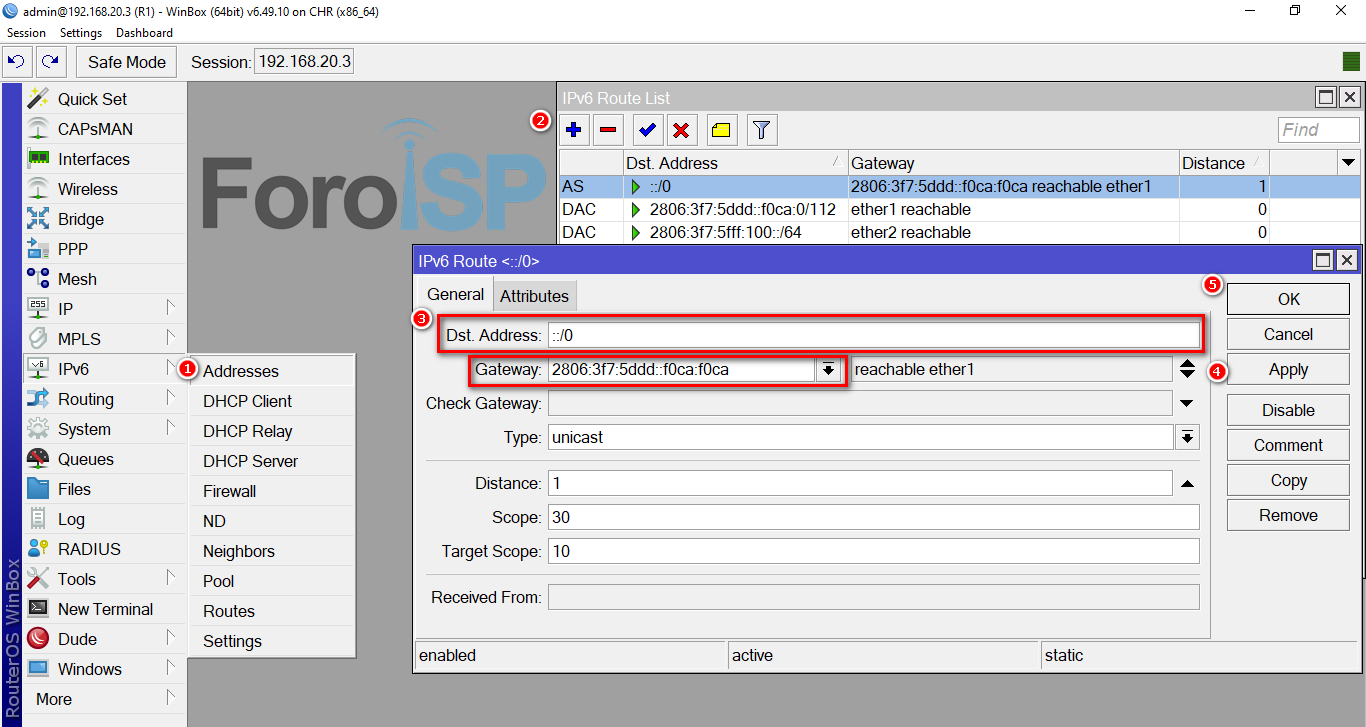The image size is (1366, 727).
Task: Open Log sidebar item
Action: tap(105, 519)
